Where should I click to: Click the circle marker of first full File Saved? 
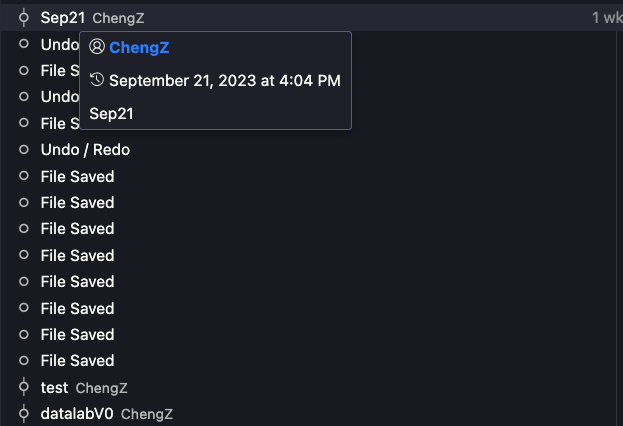[24, 176]
